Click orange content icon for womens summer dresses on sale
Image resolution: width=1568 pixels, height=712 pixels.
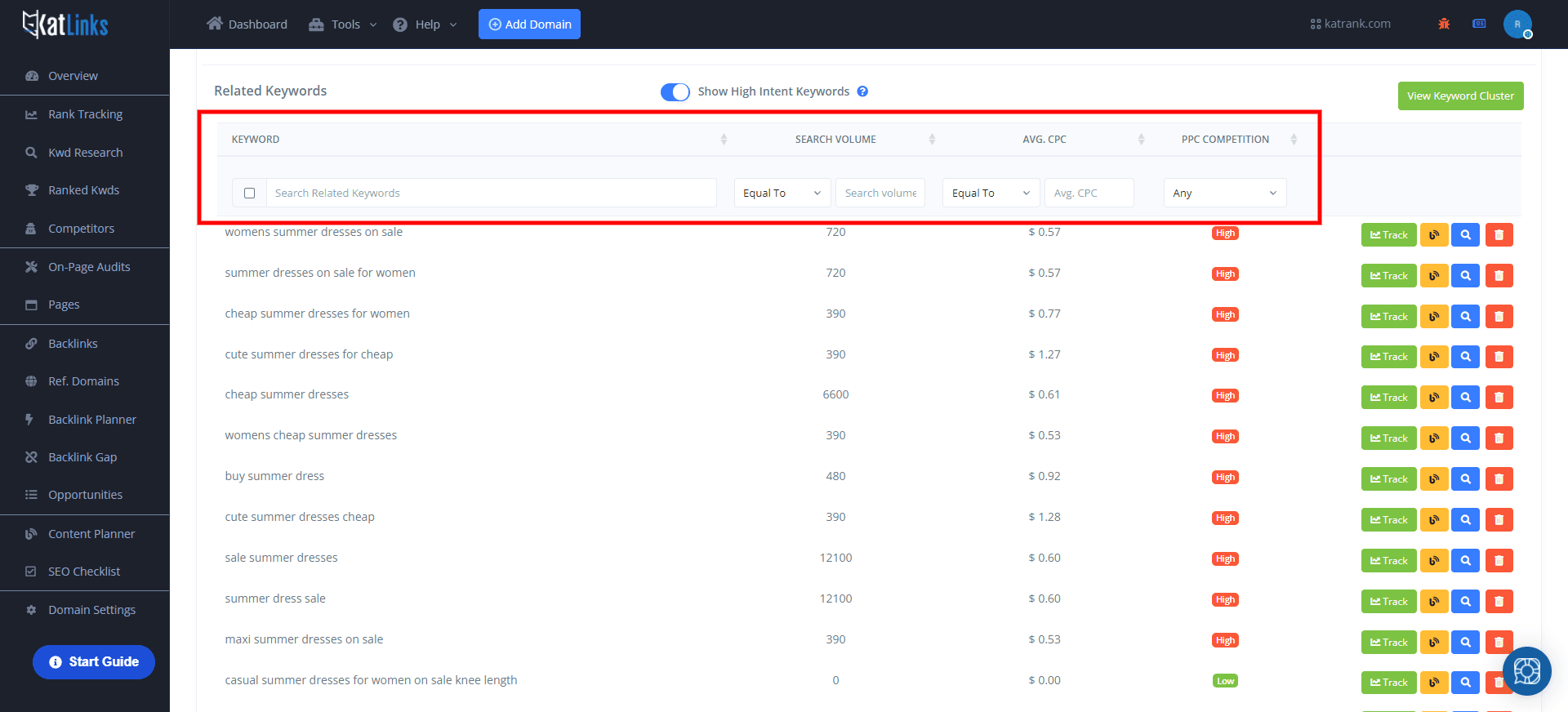click(x=1434, y=235)
